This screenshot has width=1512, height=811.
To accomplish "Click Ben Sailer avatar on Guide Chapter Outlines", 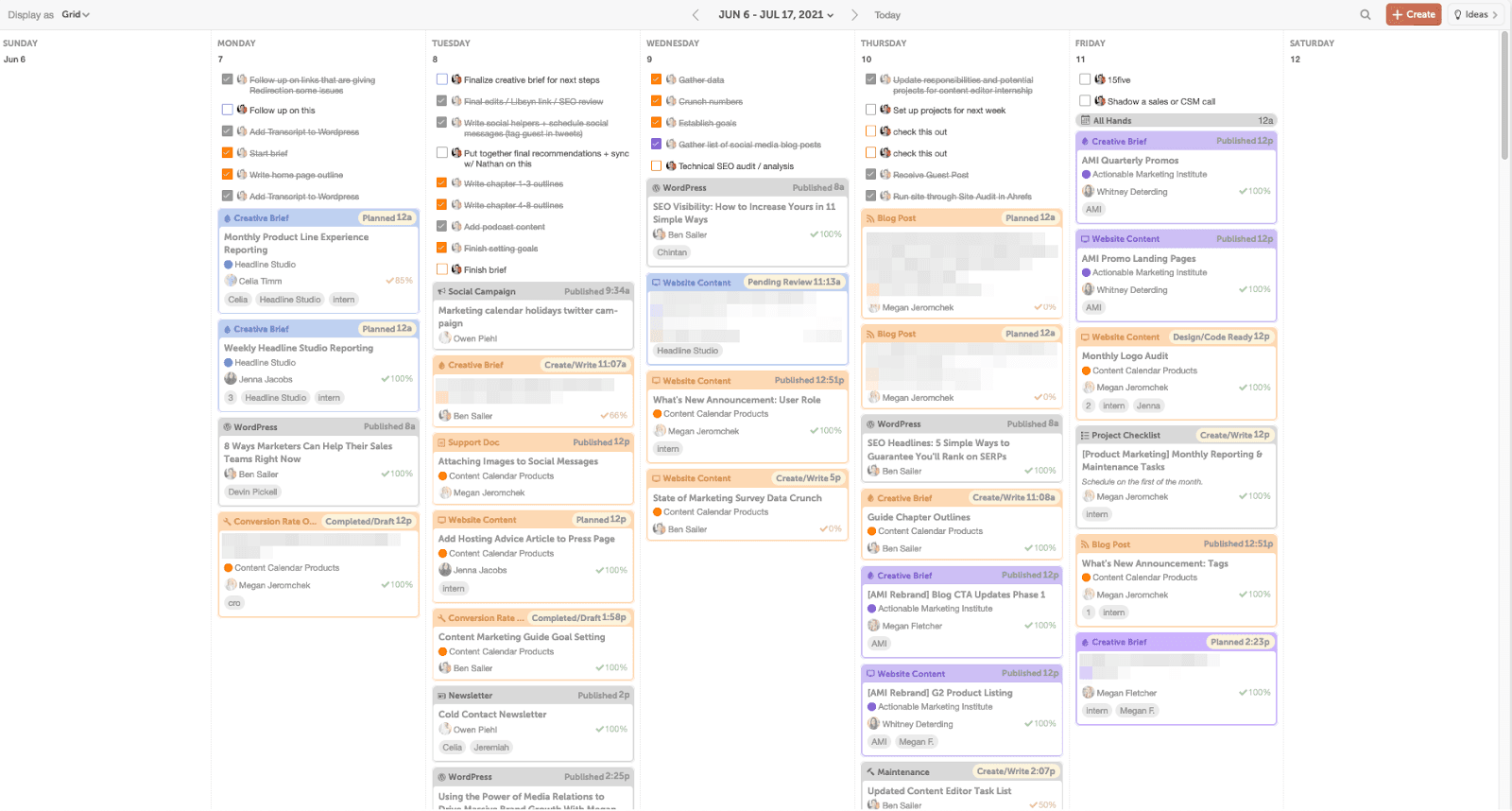I will click(x=874, y=548).
